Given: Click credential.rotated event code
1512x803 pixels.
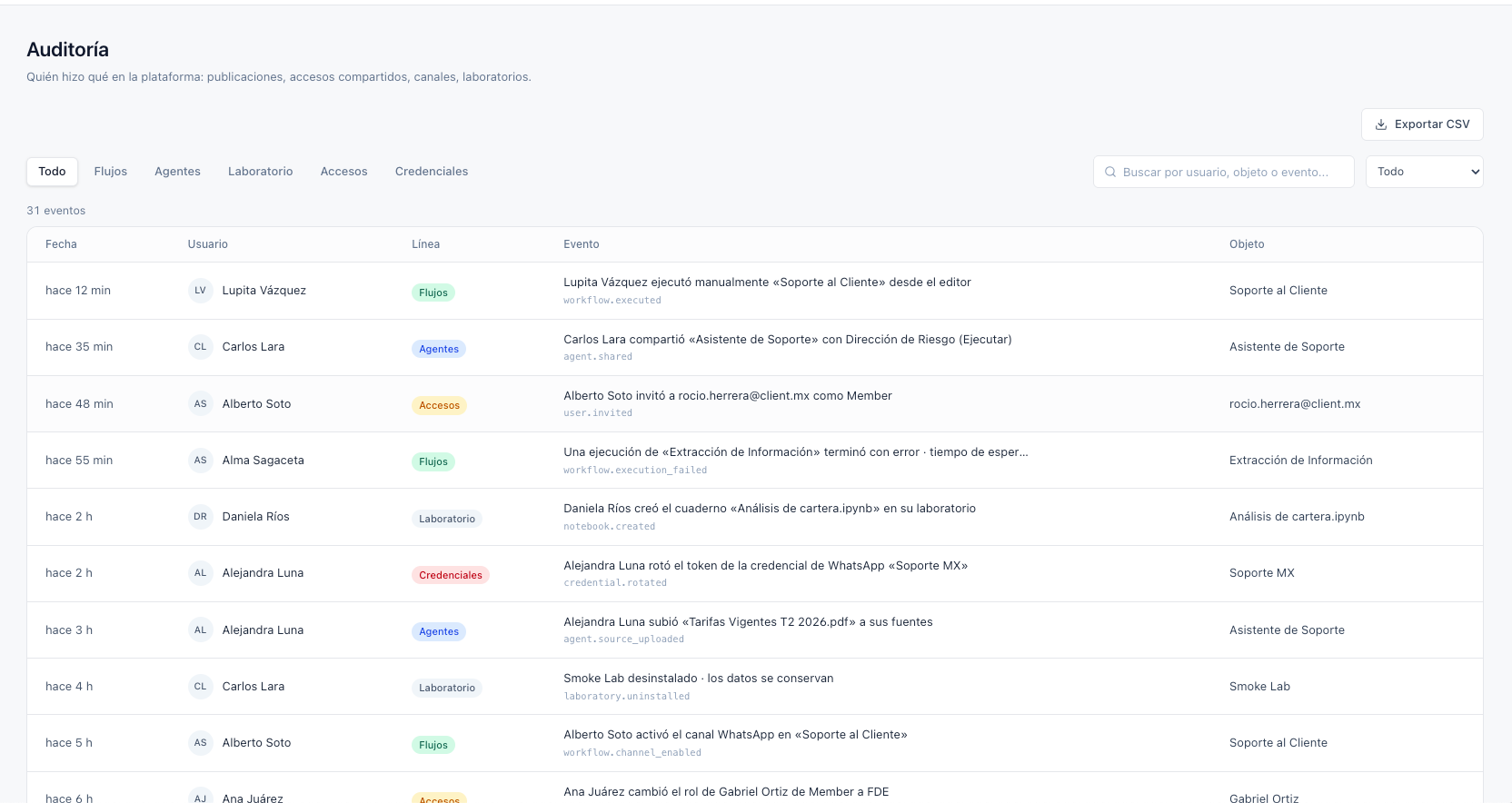Looking at the screenshot, I should 615,583.
